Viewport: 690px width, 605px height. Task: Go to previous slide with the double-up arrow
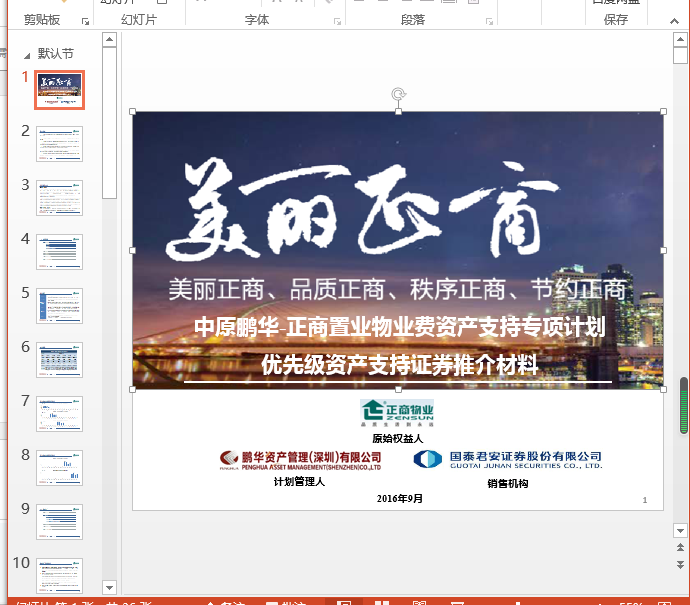pyautogui.click(x=680, y=547)
